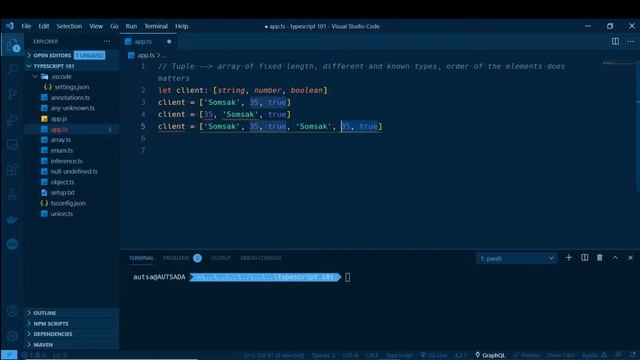The image size is (640, 360).
Task: Open the Terminal menu
Action: click(156, 26)
